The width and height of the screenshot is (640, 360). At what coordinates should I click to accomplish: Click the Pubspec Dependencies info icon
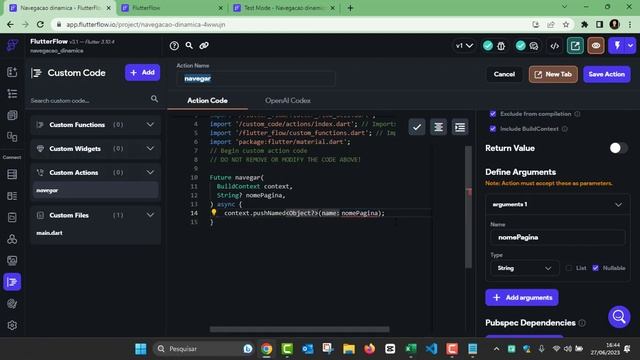(x=582, y=323)
